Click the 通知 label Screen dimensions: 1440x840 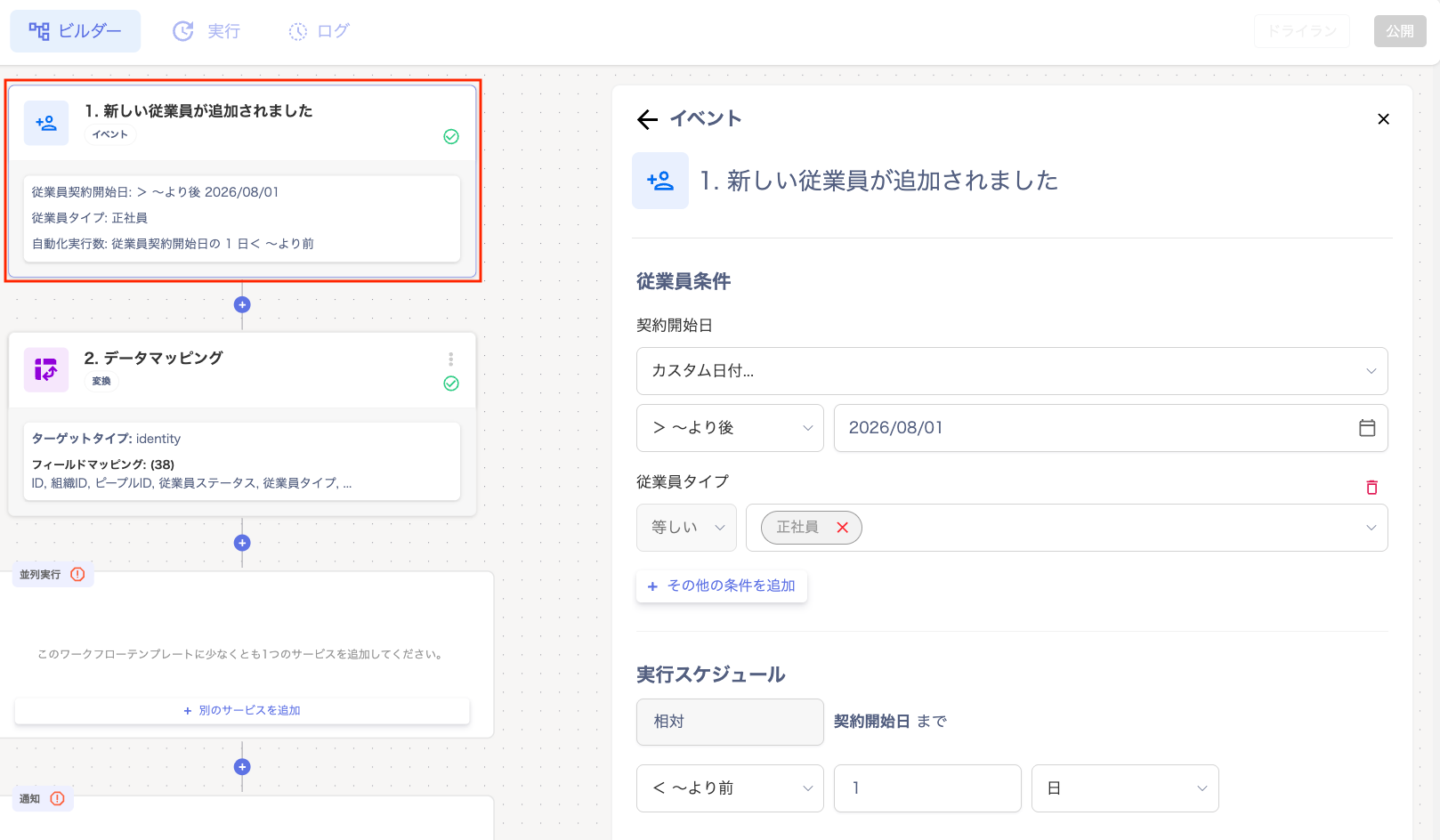coord(29,799)
